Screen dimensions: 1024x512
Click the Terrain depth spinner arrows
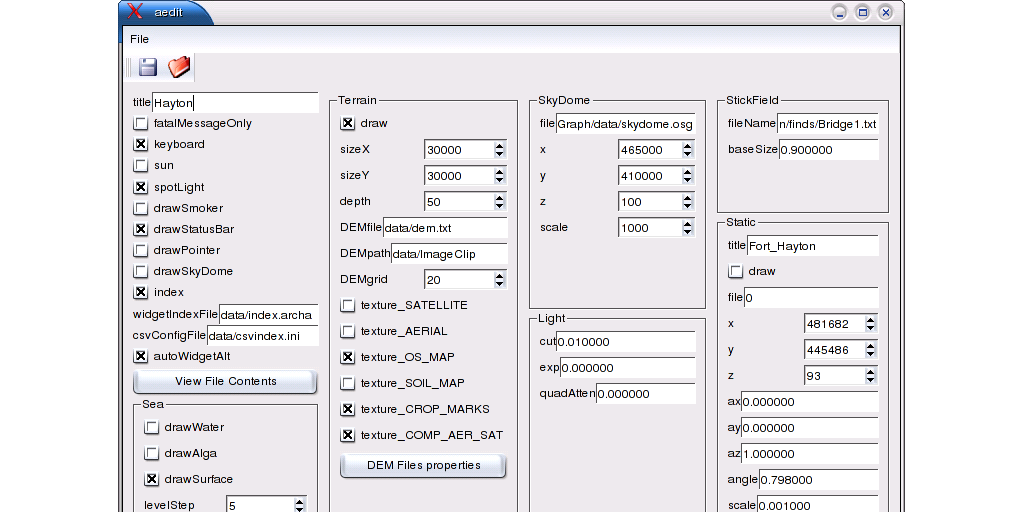(499, 202)
